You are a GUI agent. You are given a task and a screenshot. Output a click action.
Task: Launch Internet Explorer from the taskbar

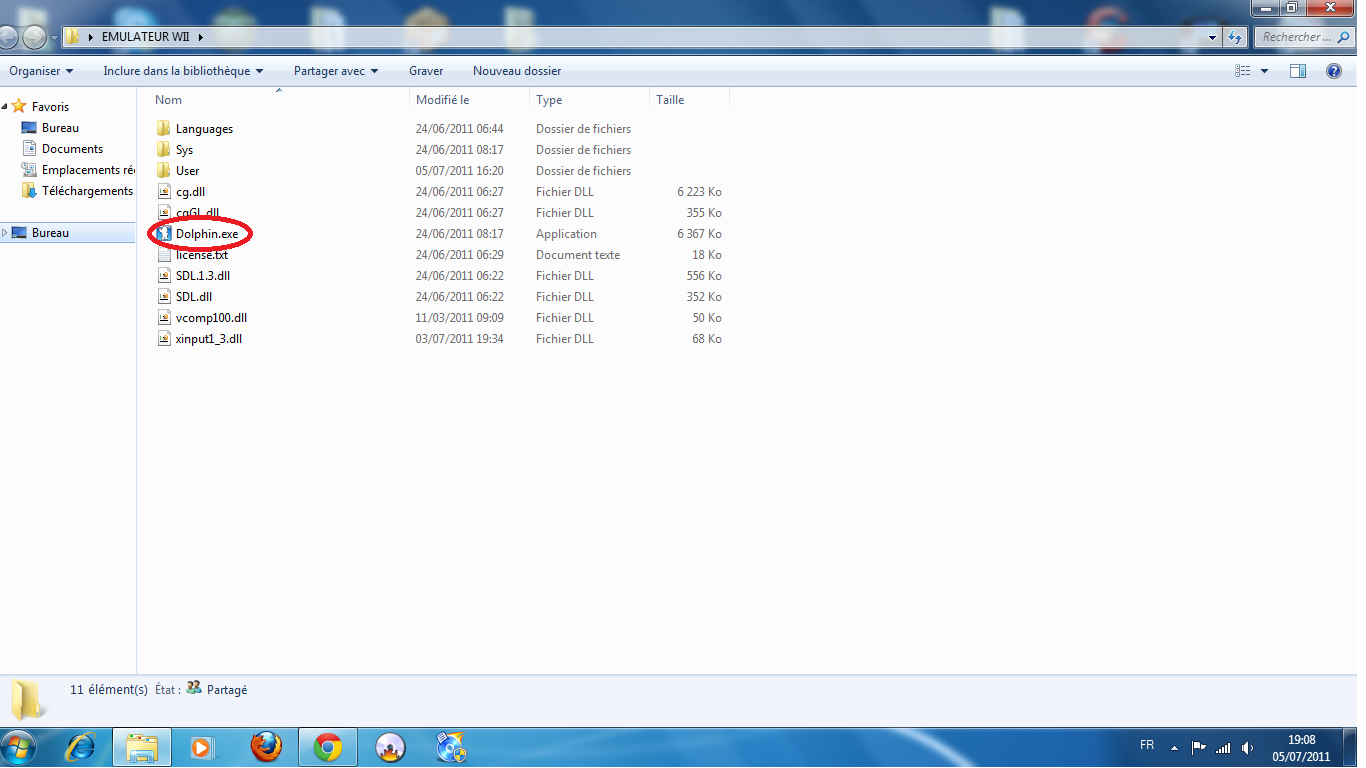(80, 747)
